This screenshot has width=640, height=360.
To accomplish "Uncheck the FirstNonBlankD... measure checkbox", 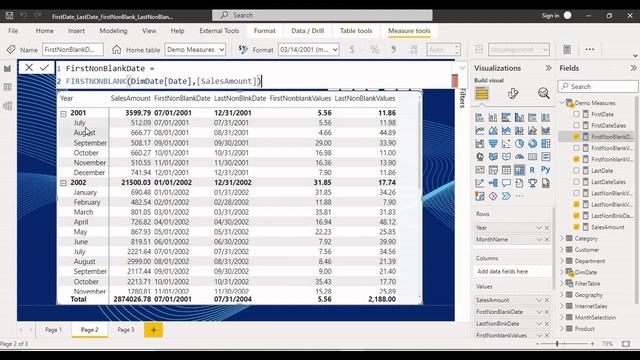I will [x=576, y=137].
